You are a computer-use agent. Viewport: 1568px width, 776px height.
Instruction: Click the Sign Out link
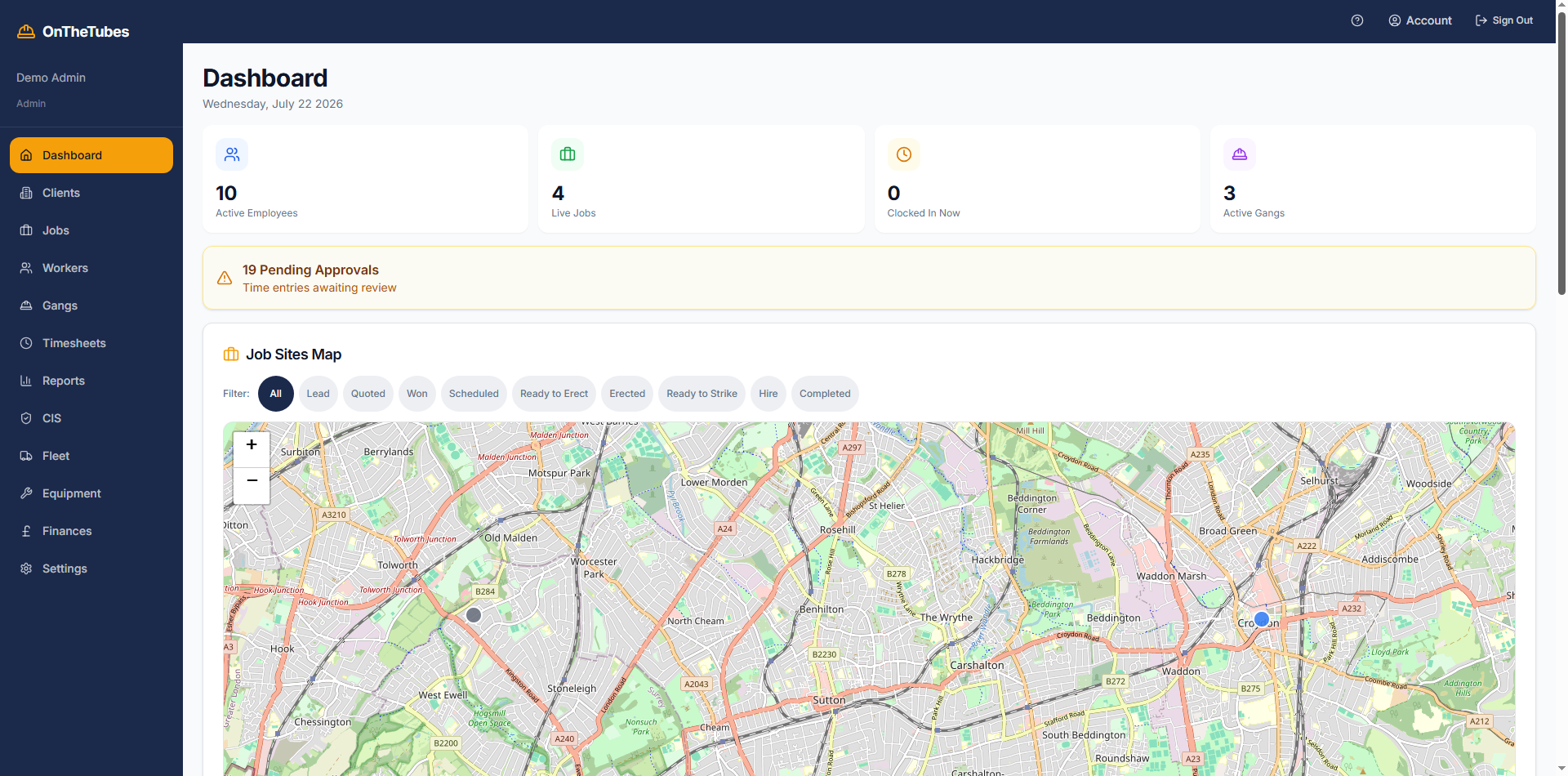(1504, 20)
